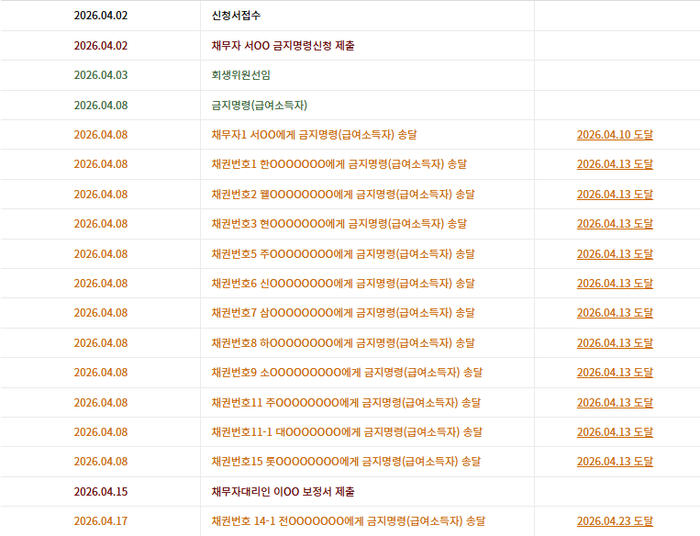Click date 2026.04.08 in 채권번호1 한 row
This screenshot has width=700, height=536.
101,164
